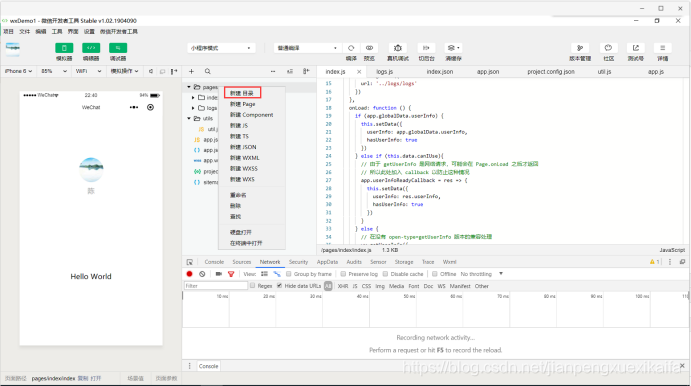Collapse the pages folder in tree

(189, 87)
